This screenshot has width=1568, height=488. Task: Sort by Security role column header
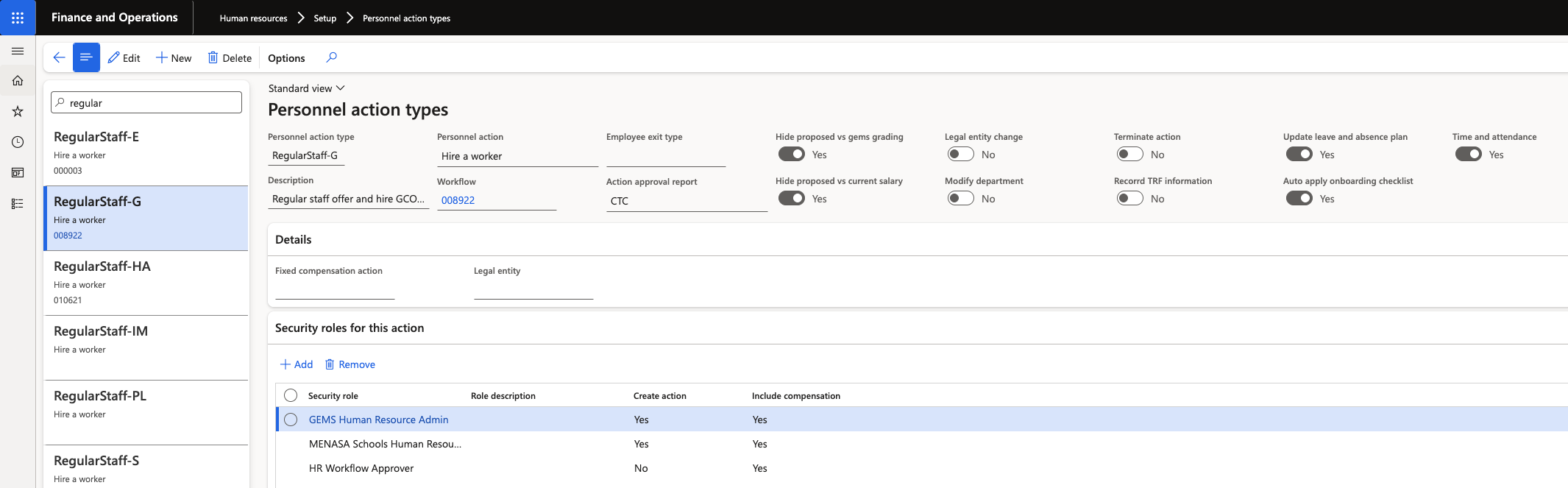coord(333,396)
